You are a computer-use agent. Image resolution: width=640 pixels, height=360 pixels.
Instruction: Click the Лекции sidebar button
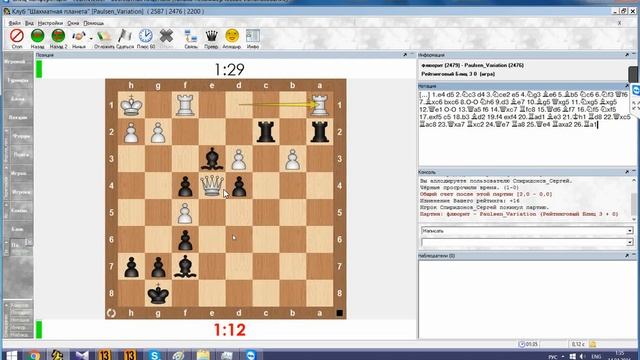[x=18, y=118]
